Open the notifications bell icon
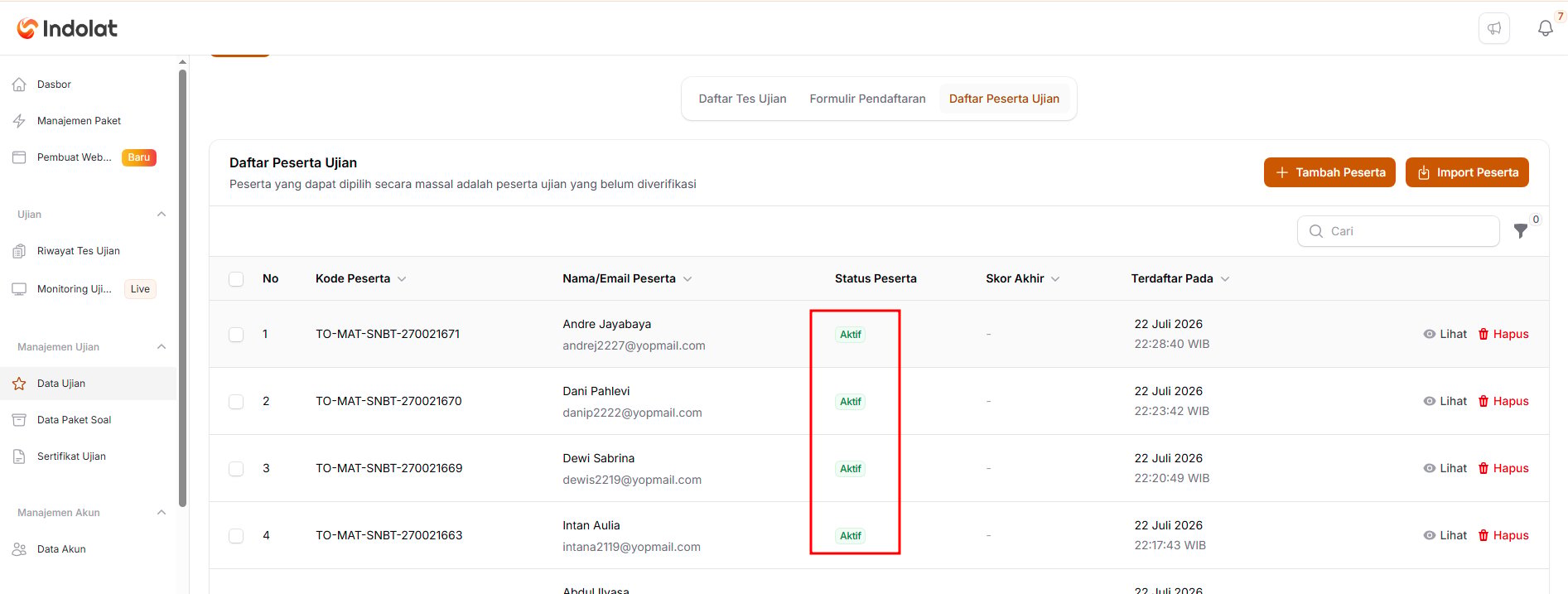Screen dimensions: 1568x594 click(1546, 28)
